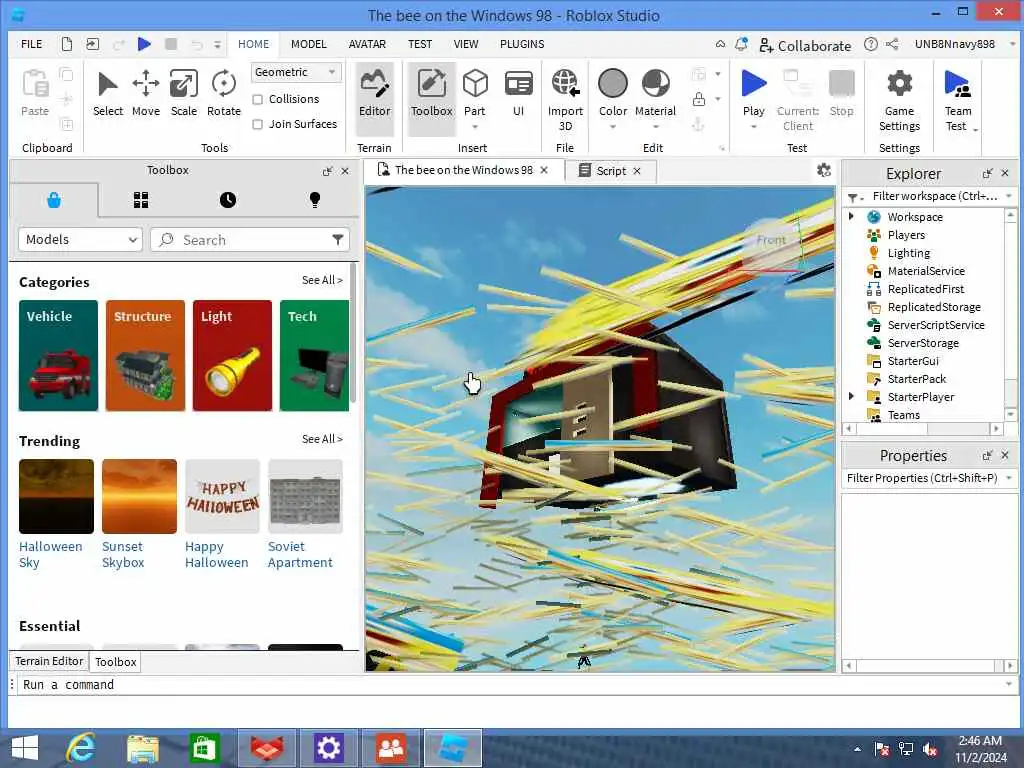Image resolution: width=1024 pixels, height=768 pixels.
Task: Switch to the Script document tab
Action: click(x=611, y=171)
